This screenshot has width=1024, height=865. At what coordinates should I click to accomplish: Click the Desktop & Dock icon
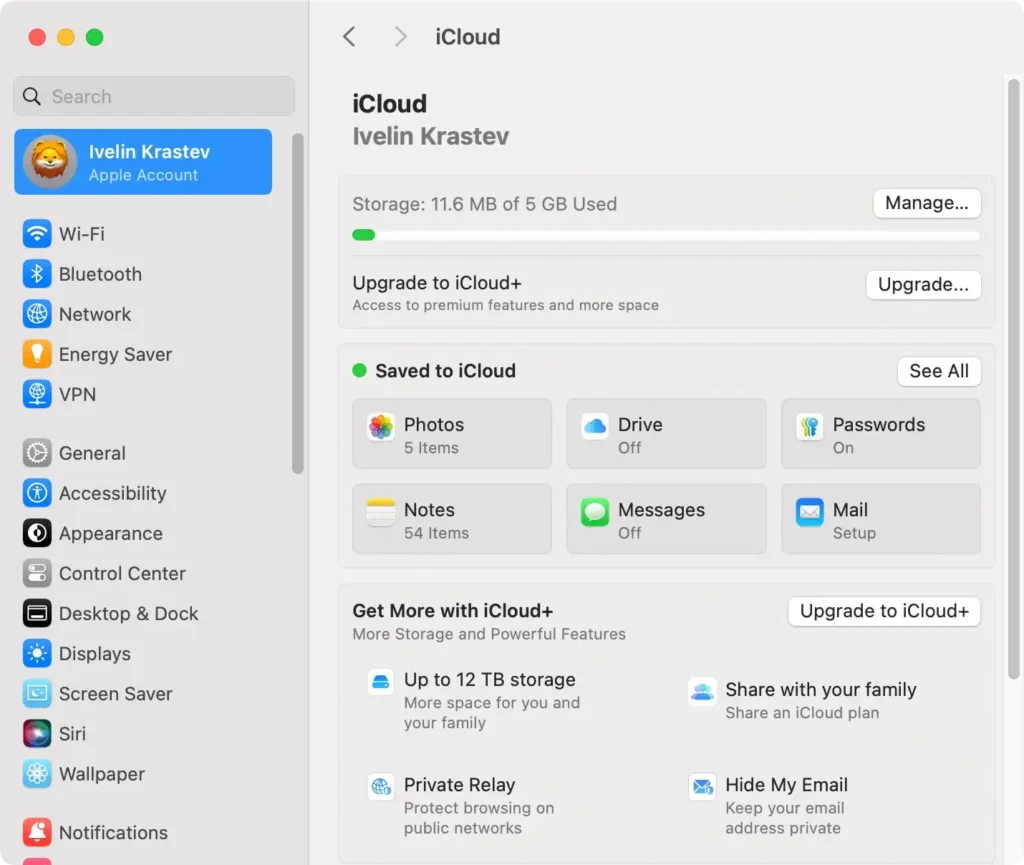click(x=37, y=614)
